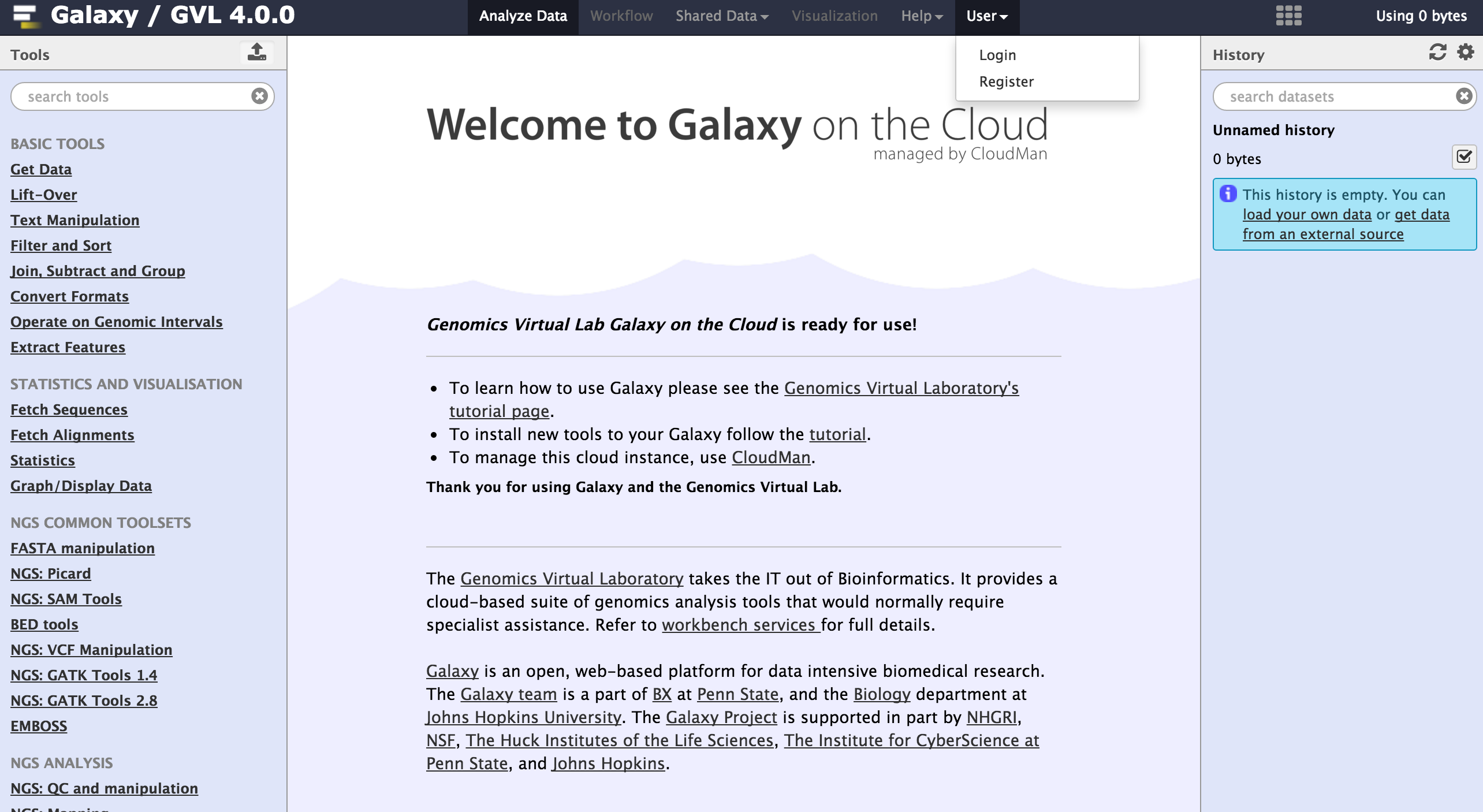Click Using 0 bytes quota text

pyautogui.click(x=1421, y=16)
